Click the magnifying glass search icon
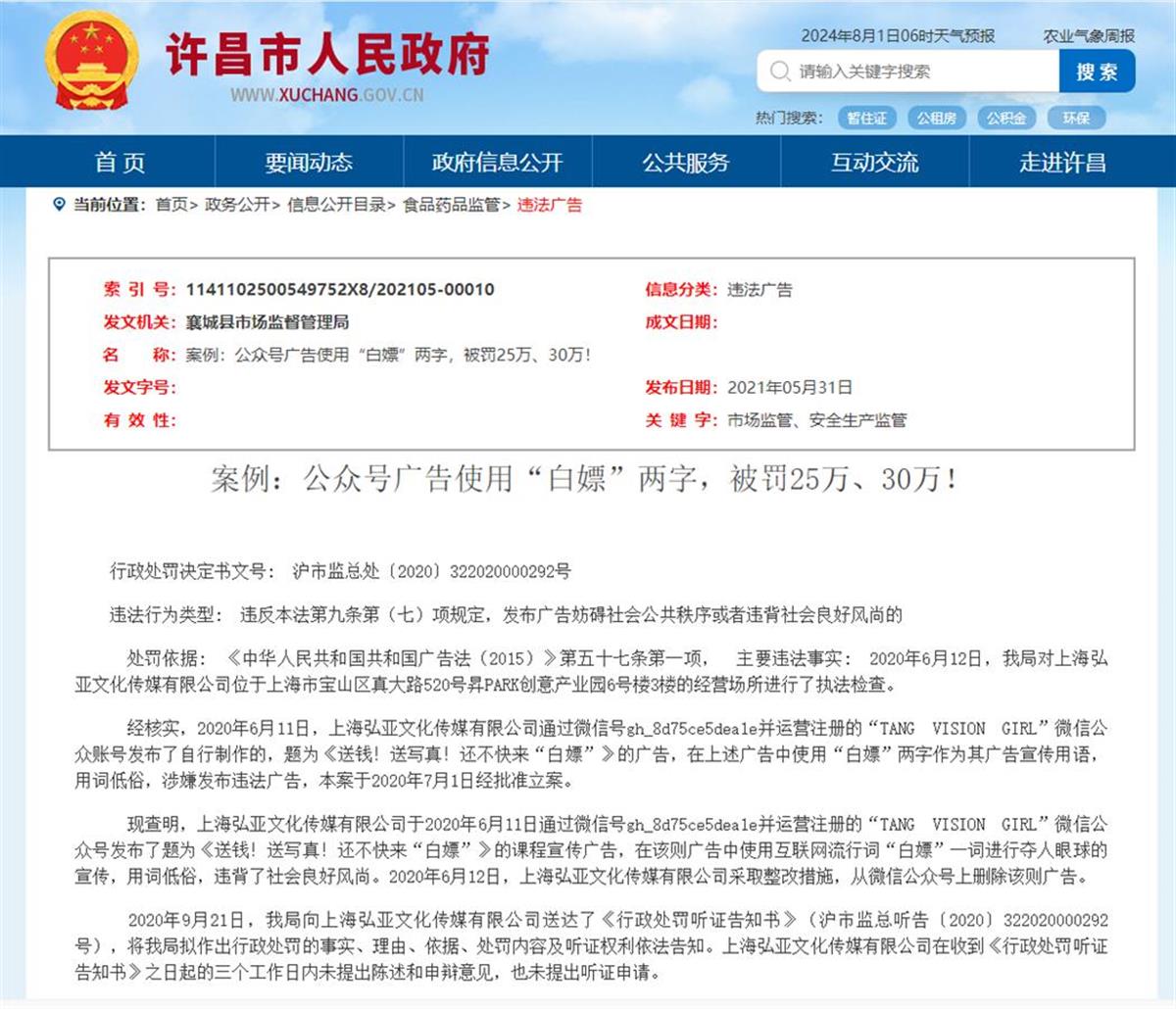The image size is (1176, 1009). click(x=779, y=71)
